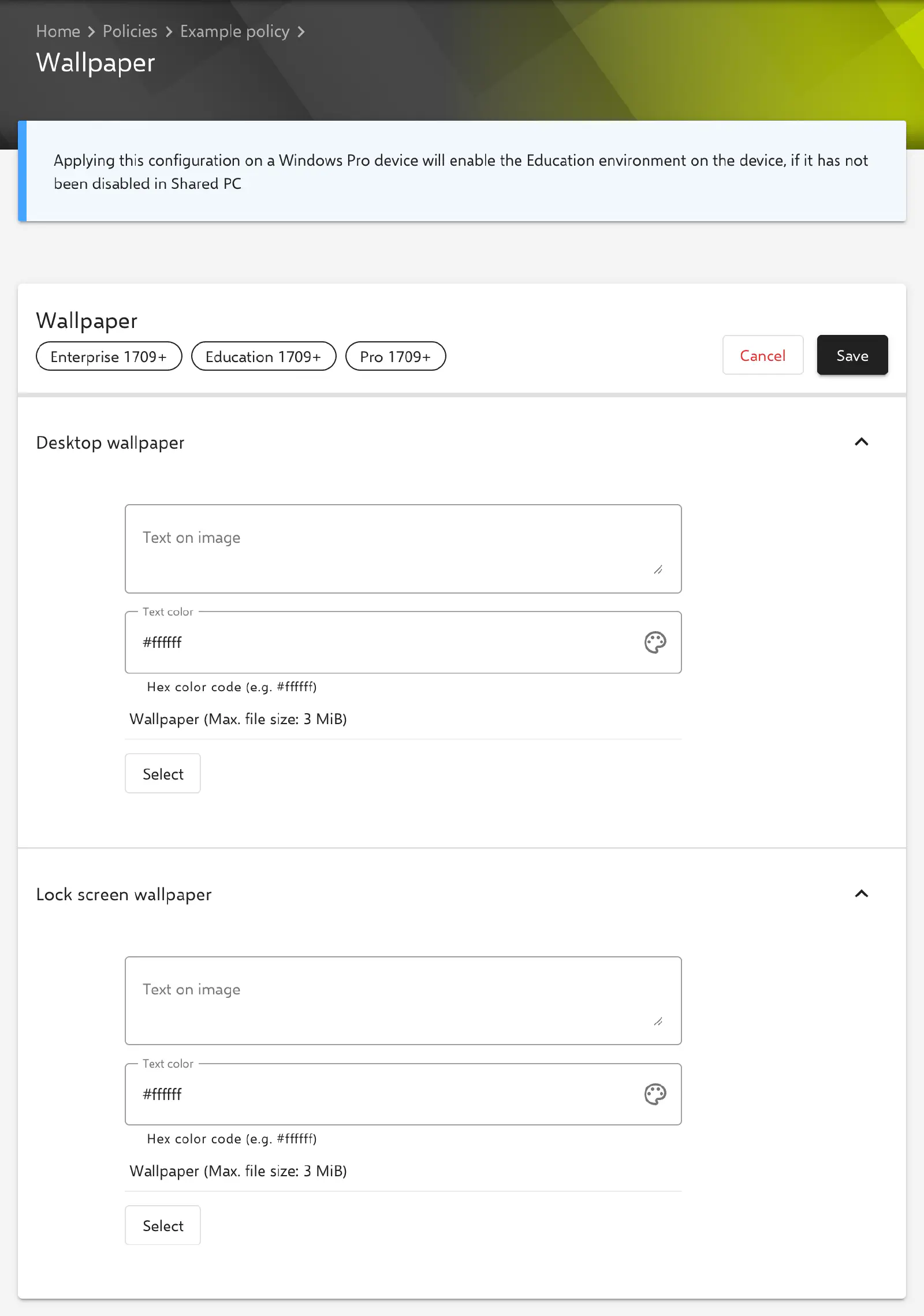Click the Desktop wallpaper section heading
This screenshot has height=1316, width=924.
pyautogui.click(x=110, y=443)
